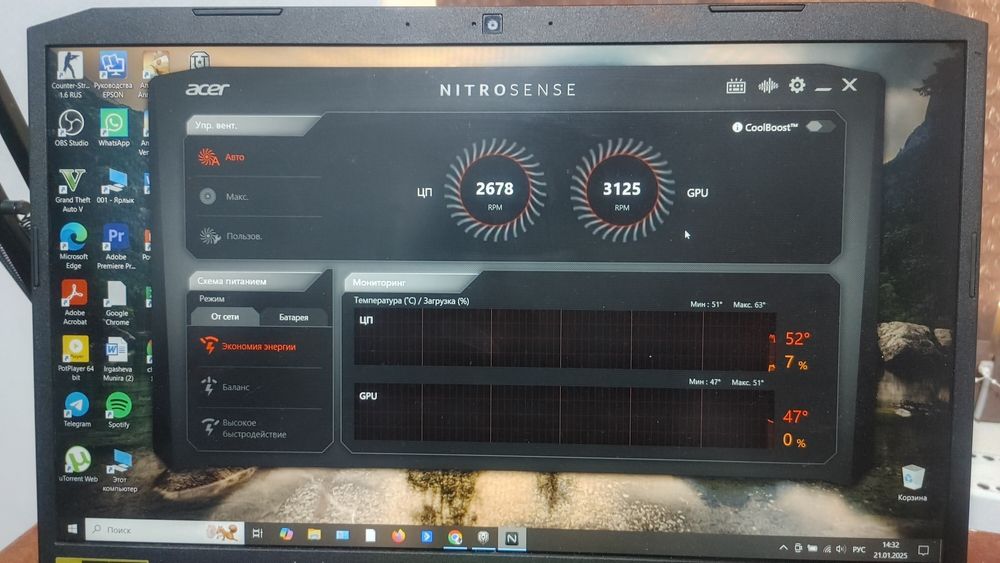1000x563 pixels.
Task: Open NitroSense settings gear
Action: [x=797, y=85]
